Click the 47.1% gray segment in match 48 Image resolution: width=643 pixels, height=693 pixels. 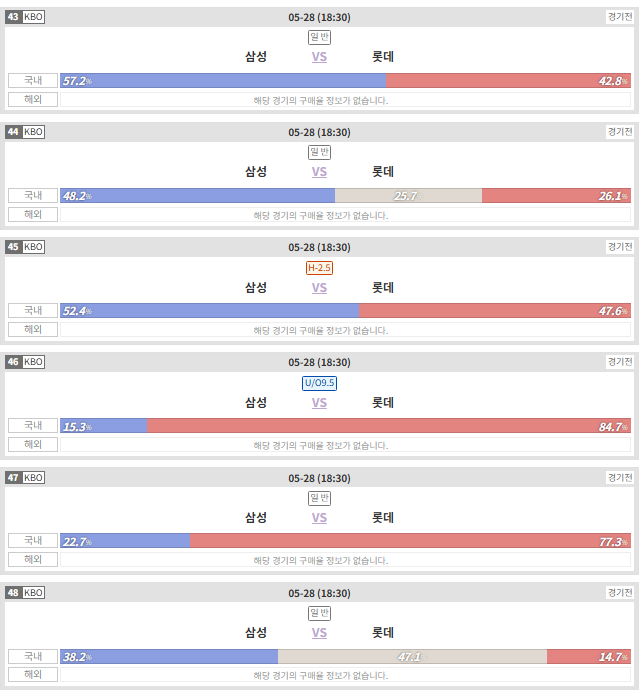412,657
